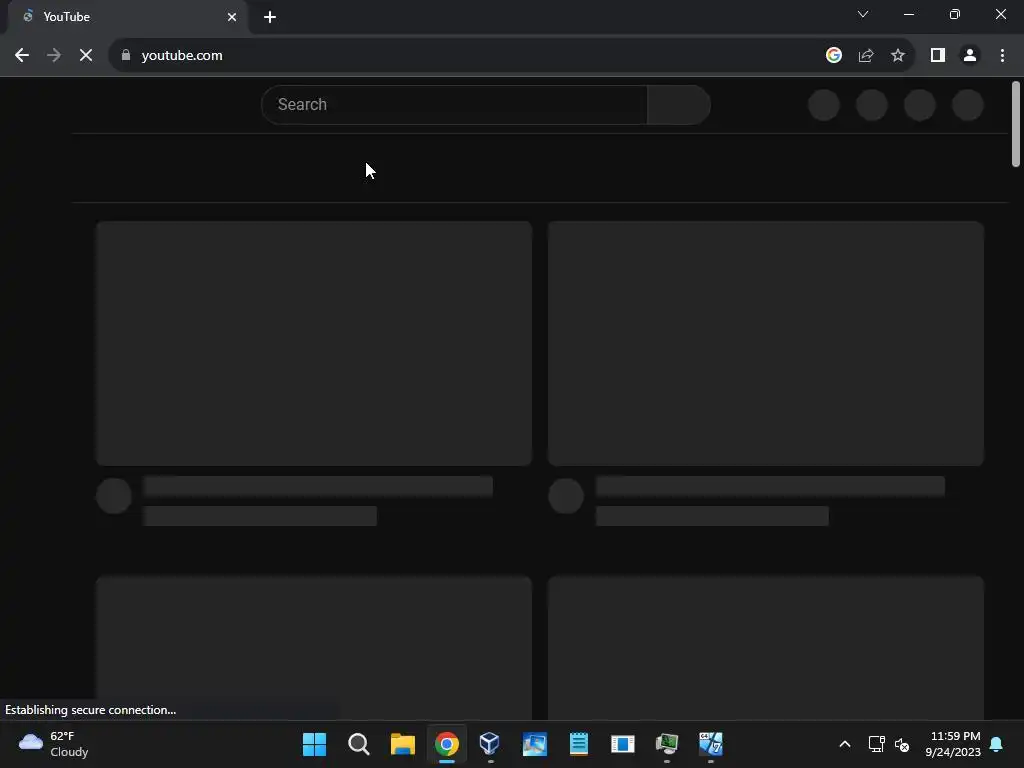Screen dimensions: 1024x768
Task: Click the vertical page scrollbar thumb
Action: click(1016, 124)
